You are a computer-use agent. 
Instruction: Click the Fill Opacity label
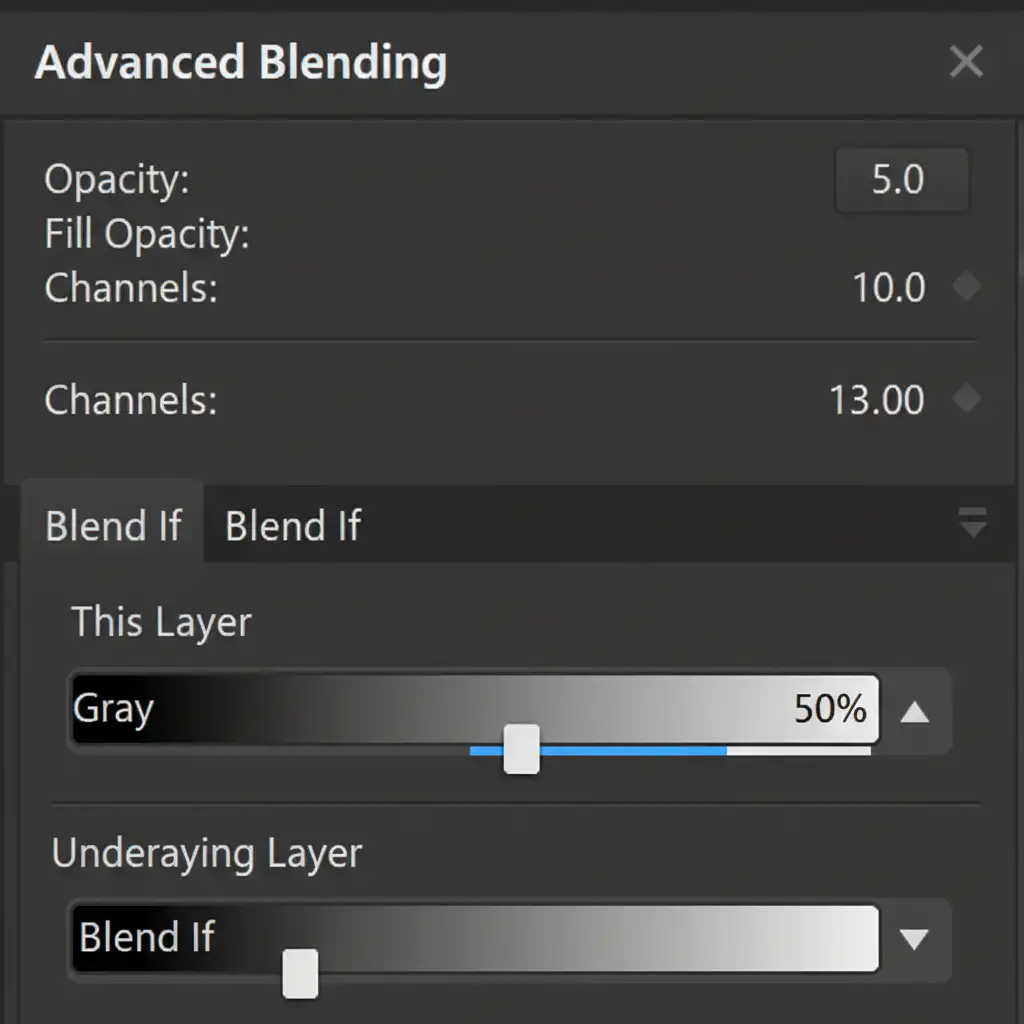click(146, 235)
